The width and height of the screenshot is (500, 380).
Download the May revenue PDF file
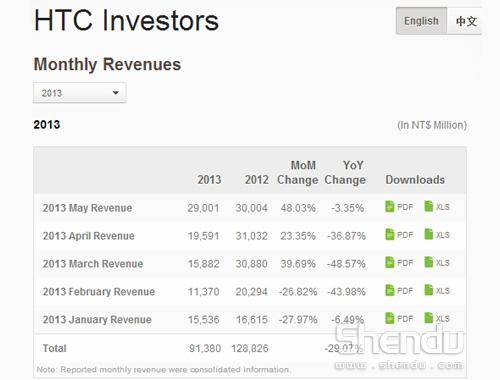[x=399, y=207]
